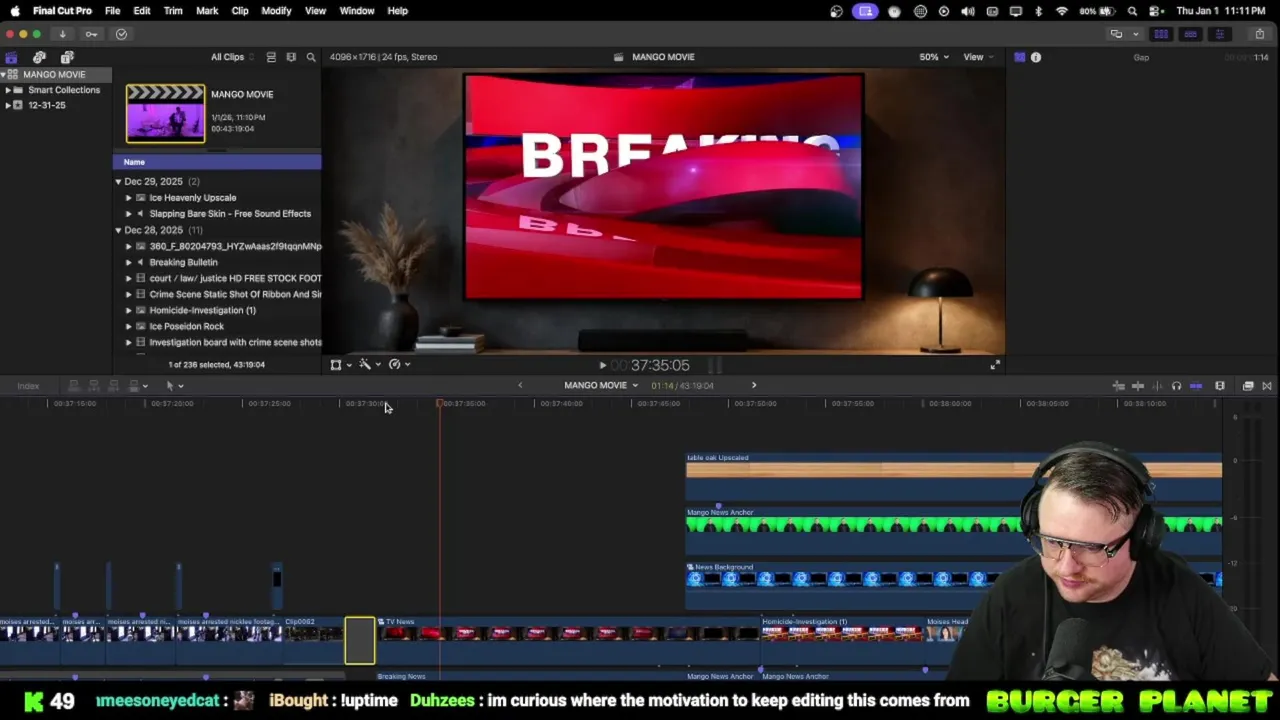Open the File menu
This screenshot has width=1280, height=720.
[x=113, y=11]
